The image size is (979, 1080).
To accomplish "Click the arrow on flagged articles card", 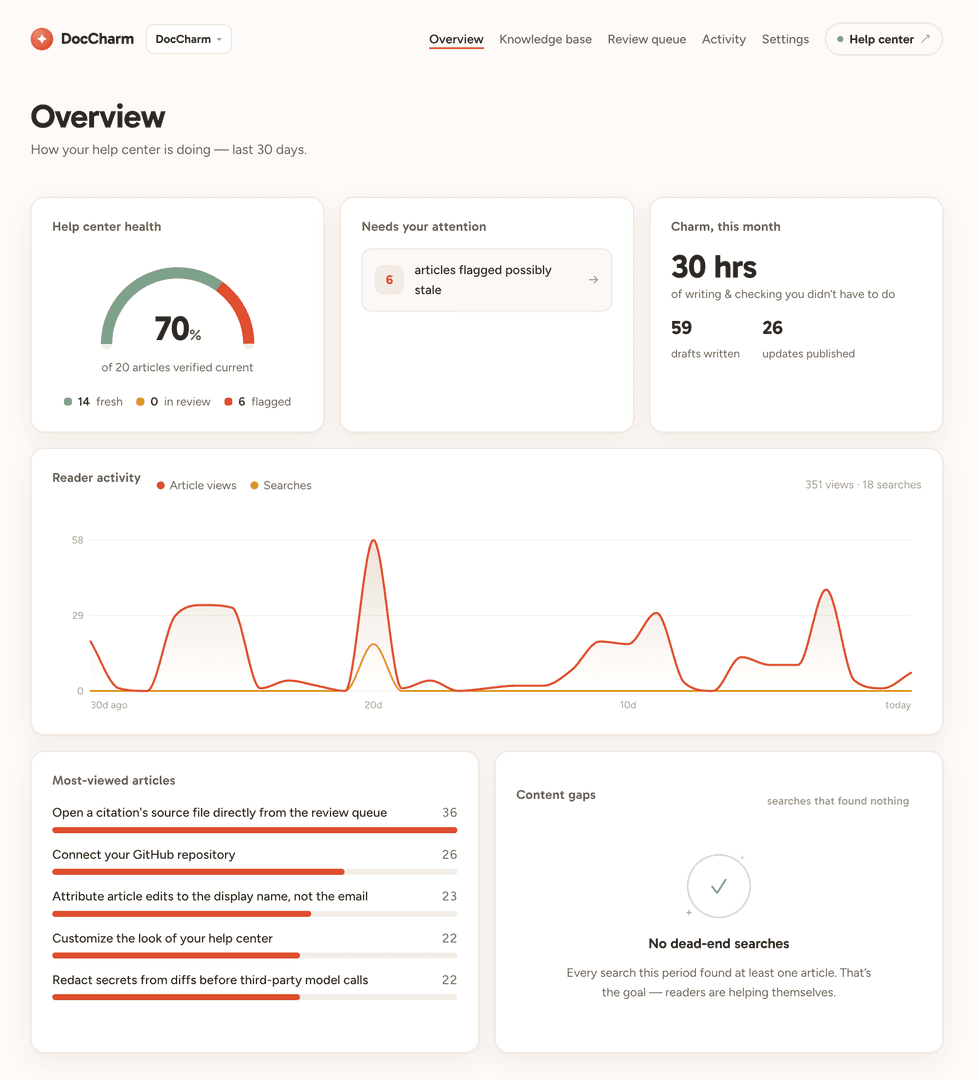I will tap(593, 280).
